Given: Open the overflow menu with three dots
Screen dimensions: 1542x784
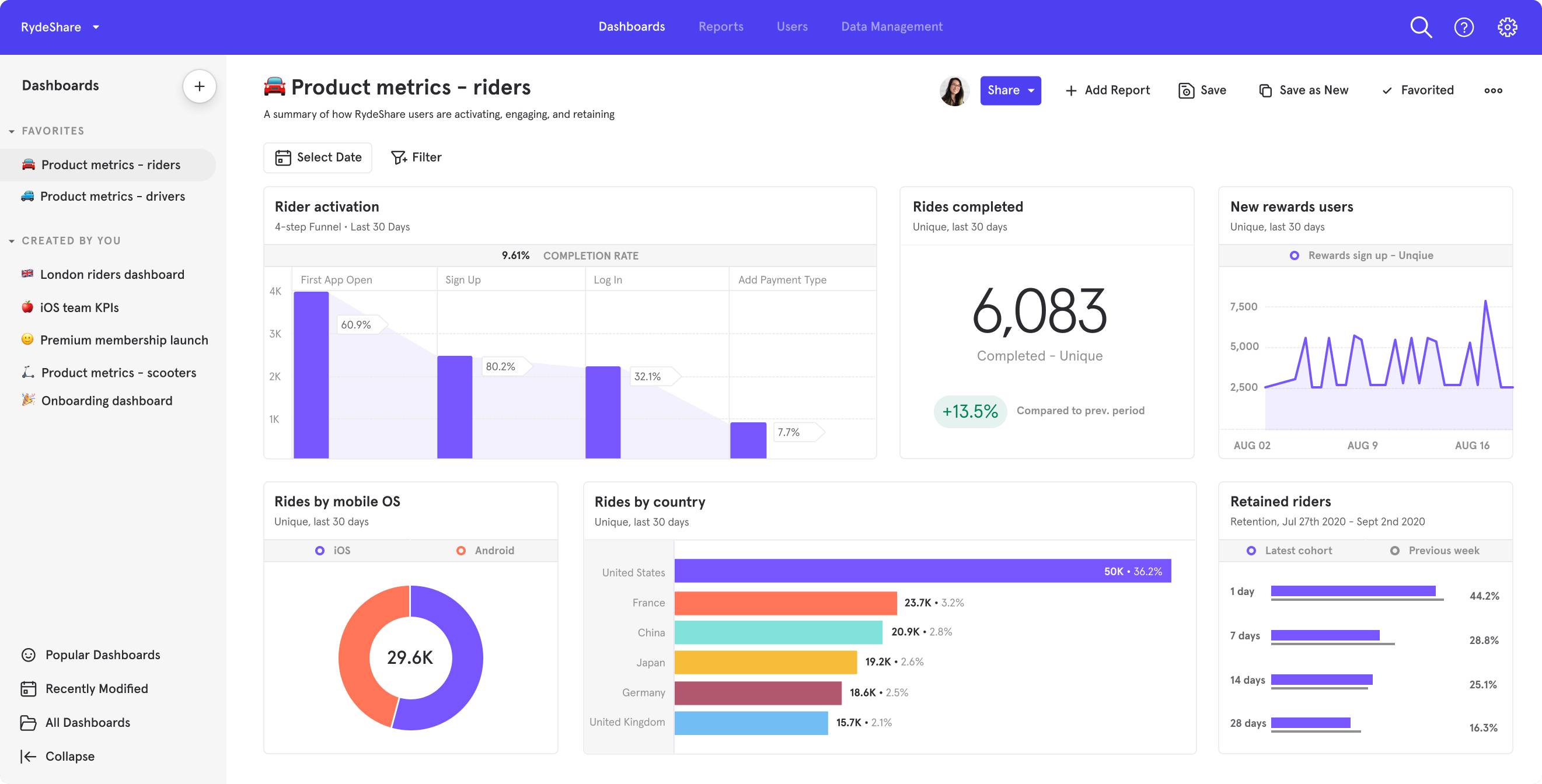Looking at the screenshot, I should pyautogui.click(x=1494, y=90).
